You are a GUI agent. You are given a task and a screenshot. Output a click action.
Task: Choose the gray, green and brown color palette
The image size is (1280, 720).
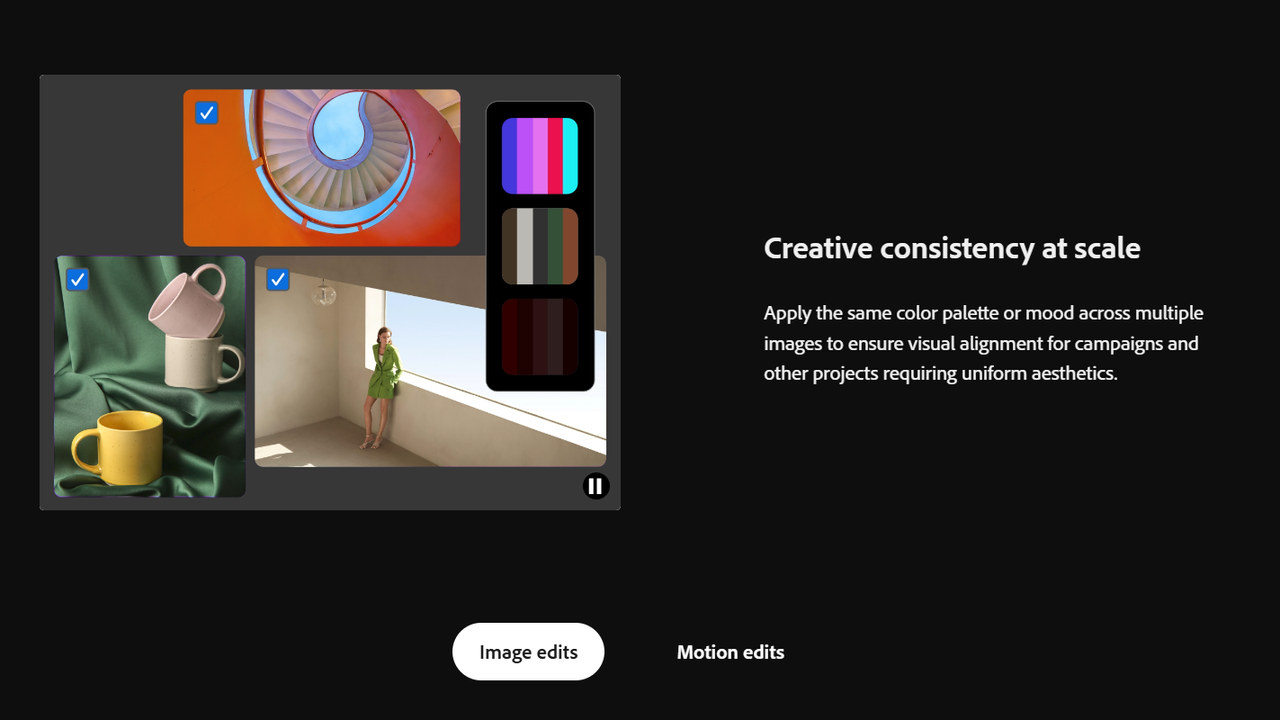point(540,246)
